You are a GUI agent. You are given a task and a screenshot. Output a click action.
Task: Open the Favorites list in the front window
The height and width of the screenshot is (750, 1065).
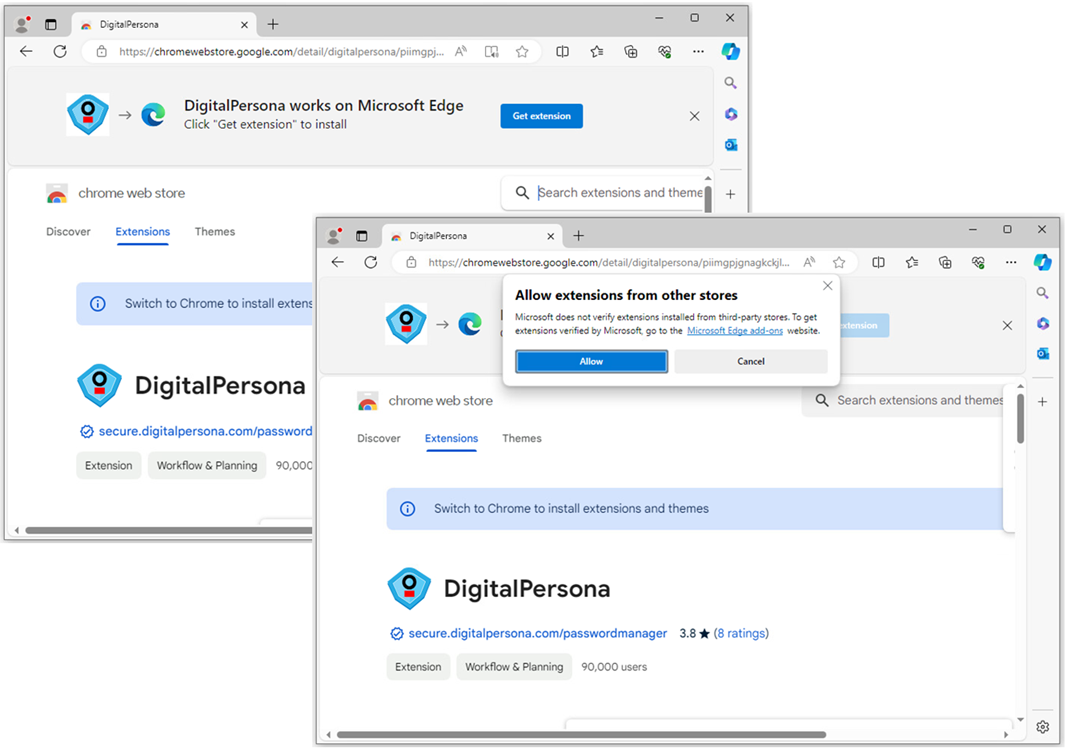click(912, 262)
